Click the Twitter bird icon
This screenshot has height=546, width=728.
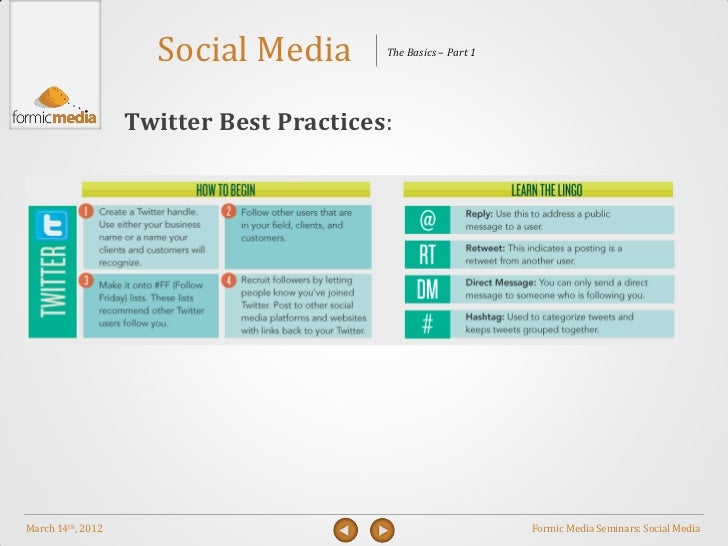coord(52,225)
